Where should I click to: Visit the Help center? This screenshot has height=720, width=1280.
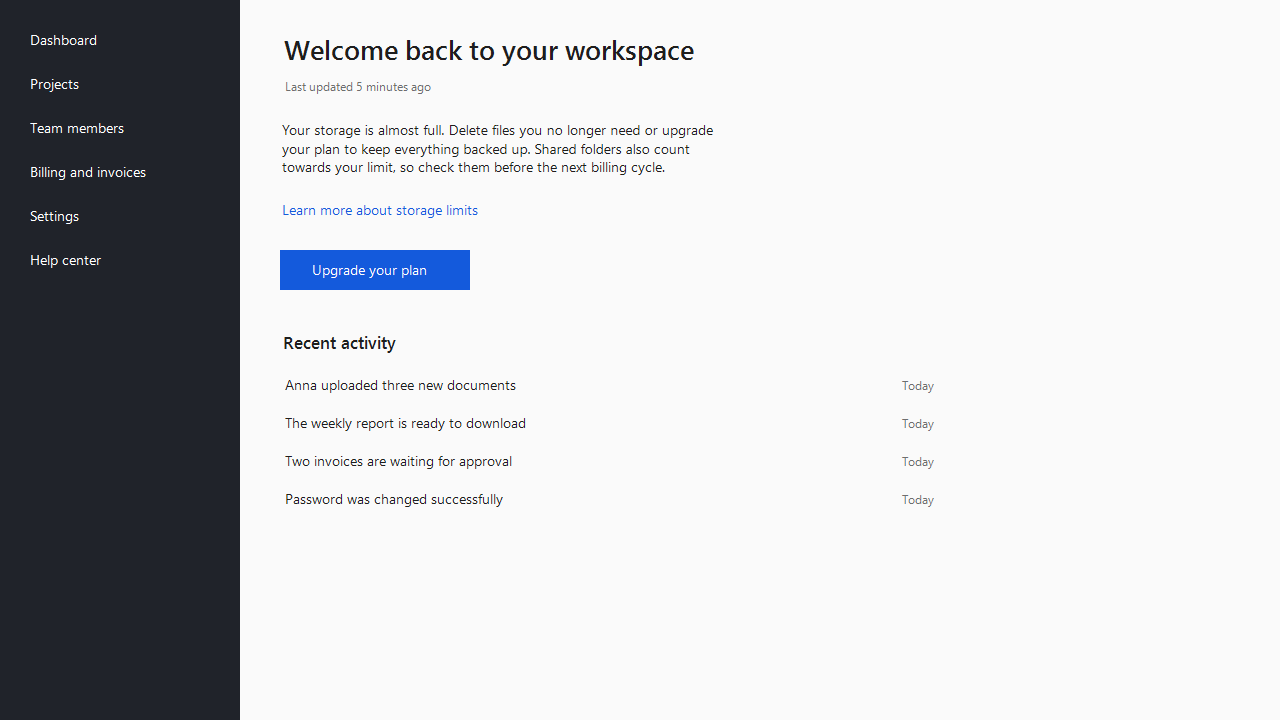[x=65, y=260]
